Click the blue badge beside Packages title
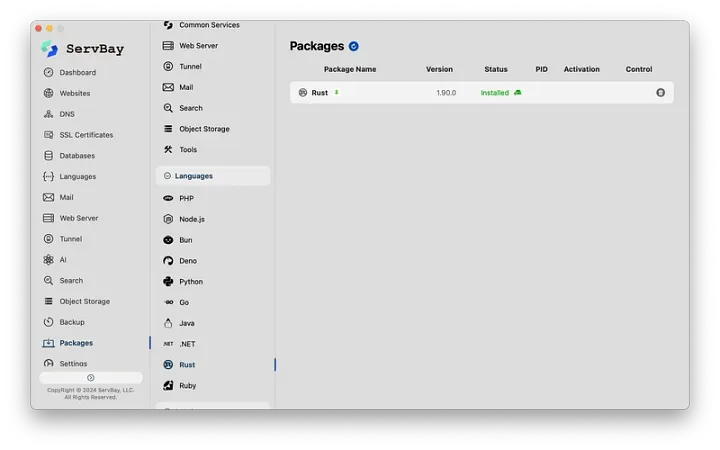Viewport: 720px width, 450px height. click(x=354, y=46)
